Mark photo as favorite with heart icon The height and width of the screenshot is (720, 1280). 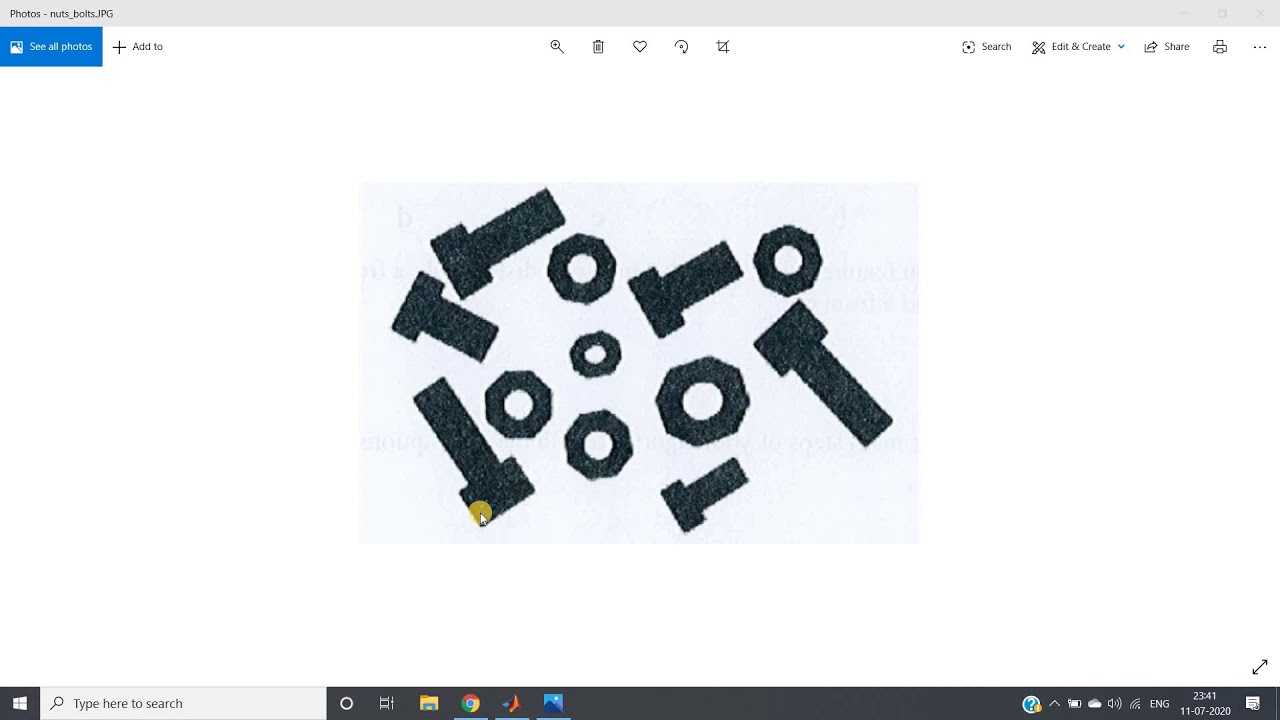pos(640,47)
